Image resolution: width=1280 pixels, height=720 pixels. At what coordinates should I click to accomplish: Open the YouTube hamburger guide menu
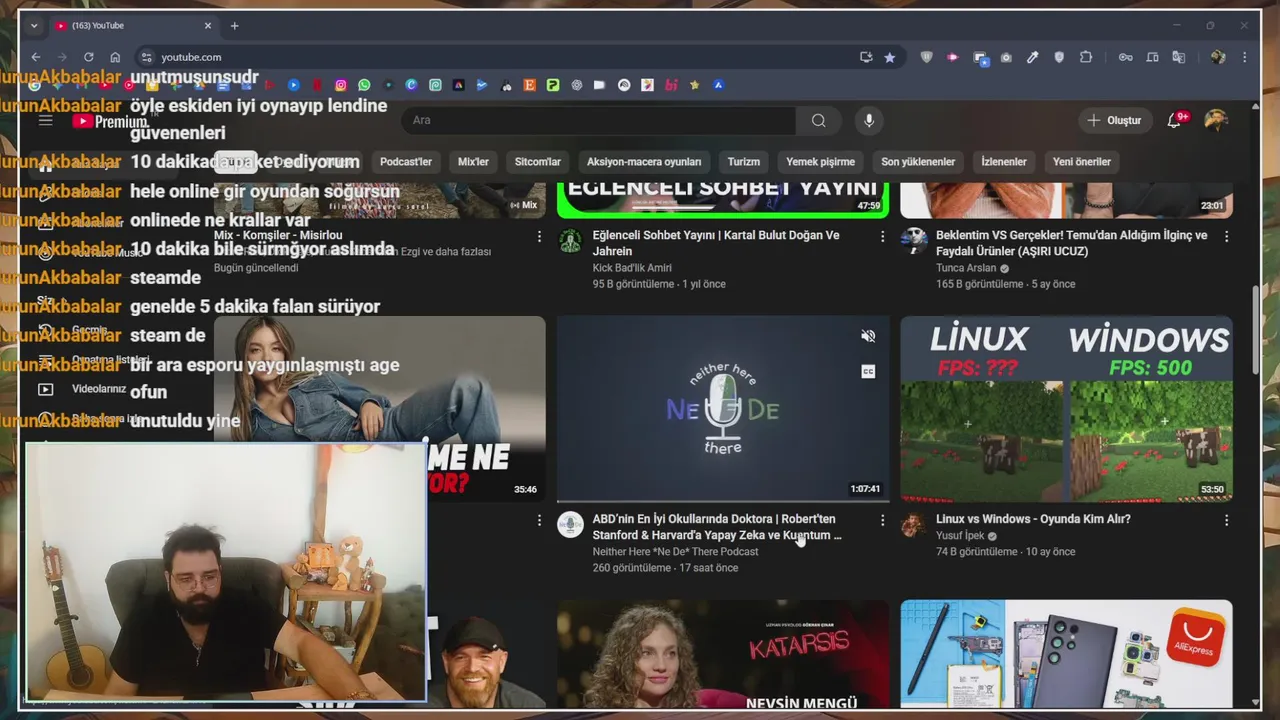pos(45,121)
